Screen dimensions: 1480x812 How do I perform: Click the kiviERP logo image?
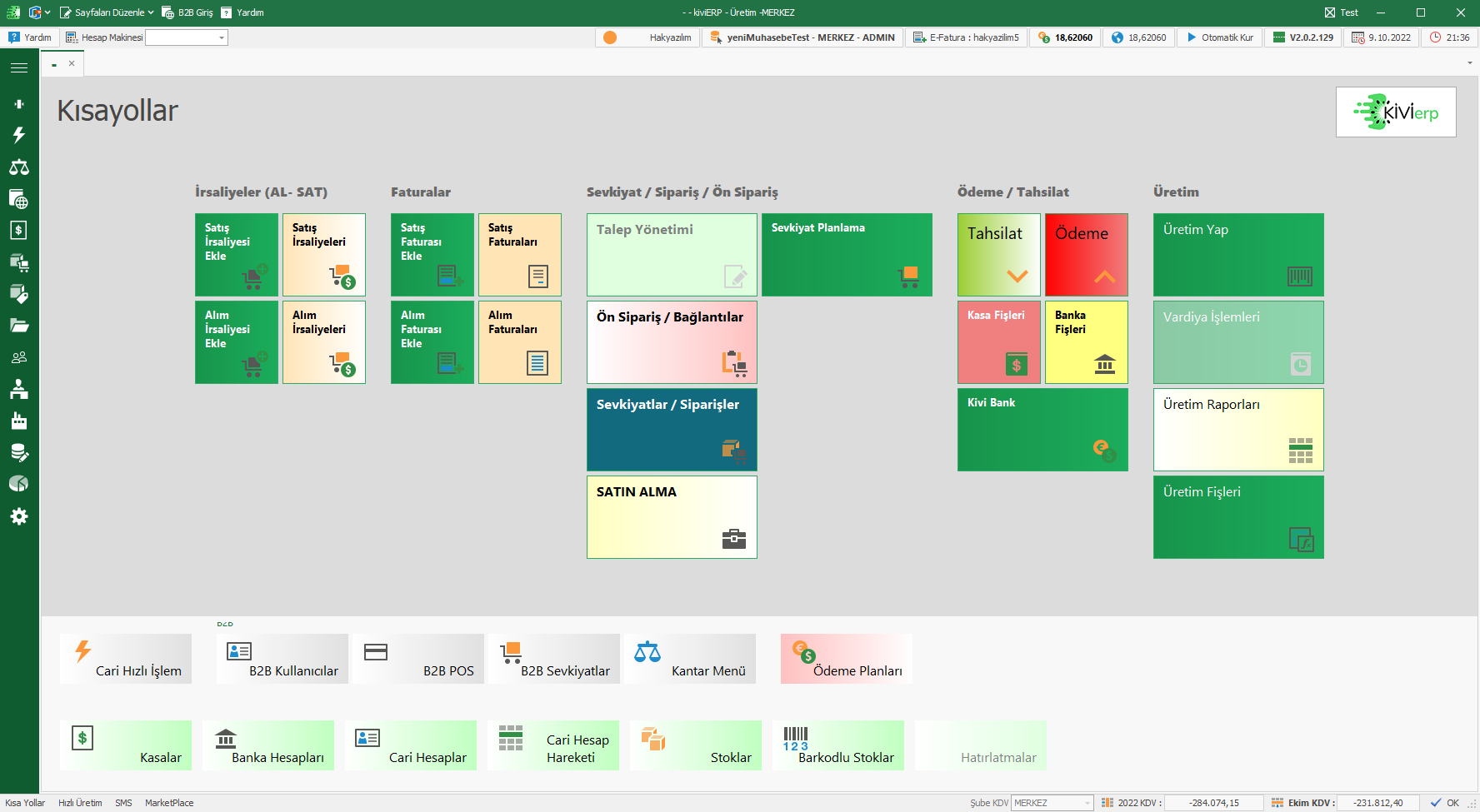(x=1396, y=112)
